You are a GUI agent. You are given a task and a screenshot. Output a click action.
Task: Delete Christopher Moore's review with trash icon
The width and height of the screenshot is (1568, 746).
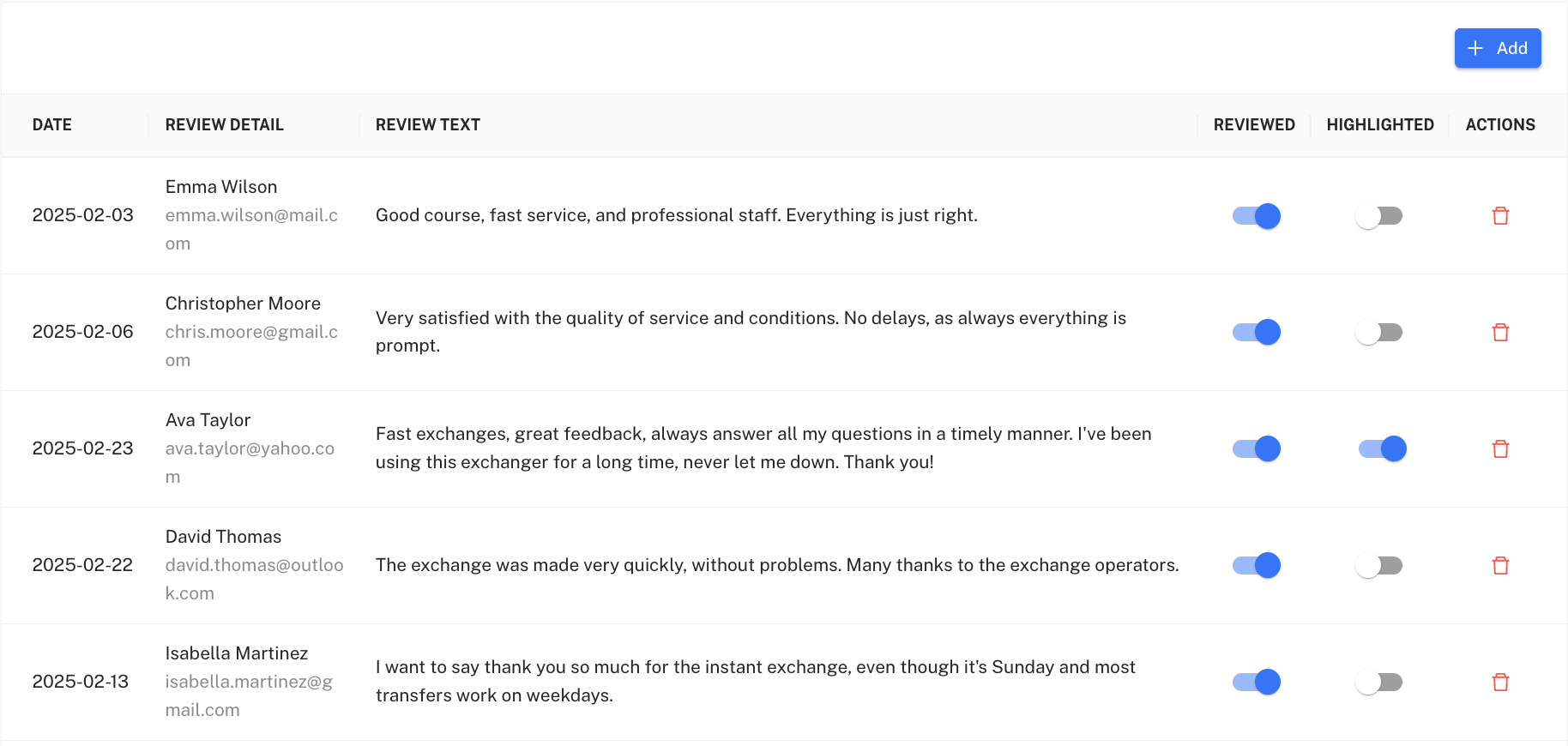coord(1500,332)
